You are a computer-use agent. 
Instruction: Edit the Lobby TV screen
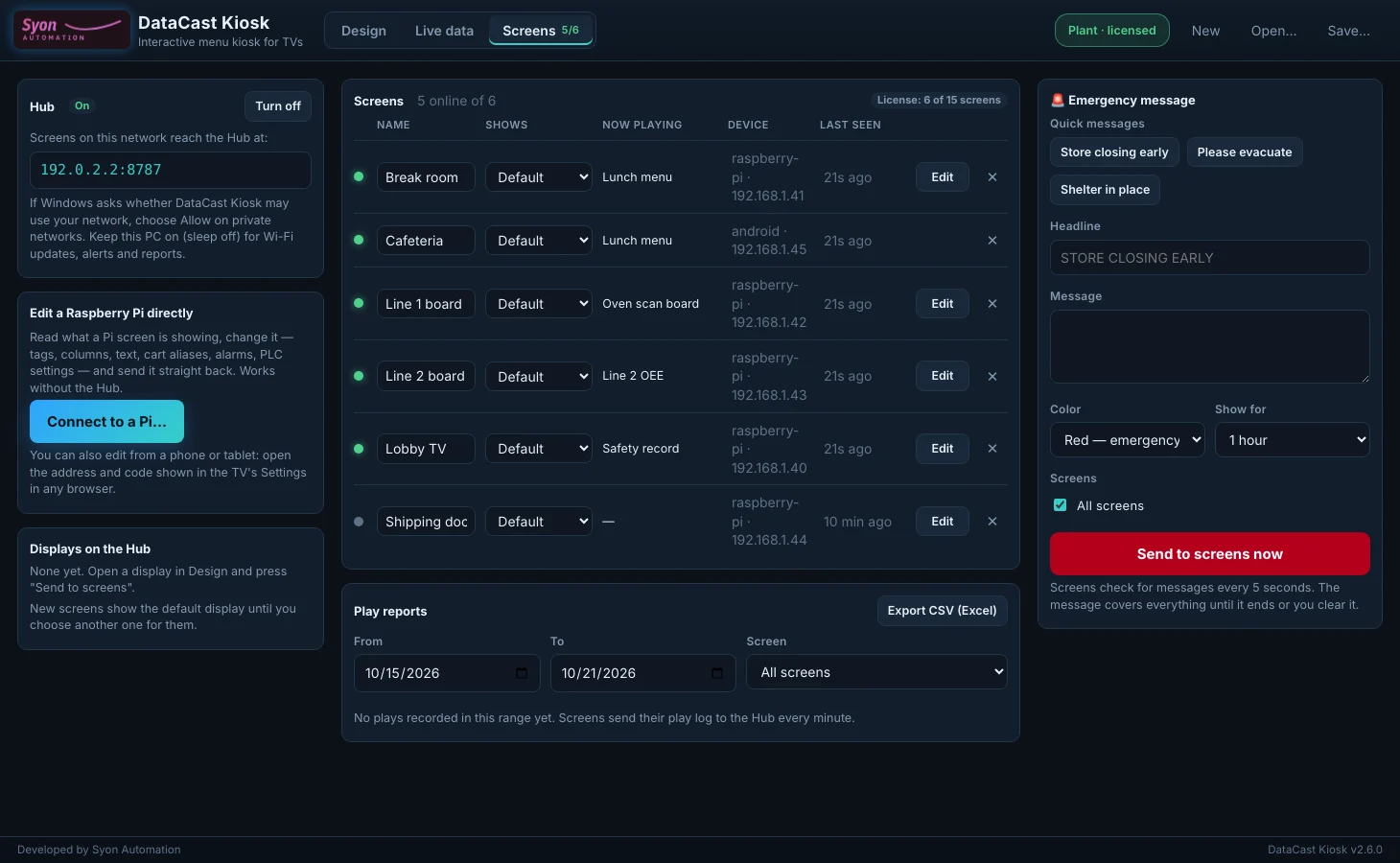[943, 449]
